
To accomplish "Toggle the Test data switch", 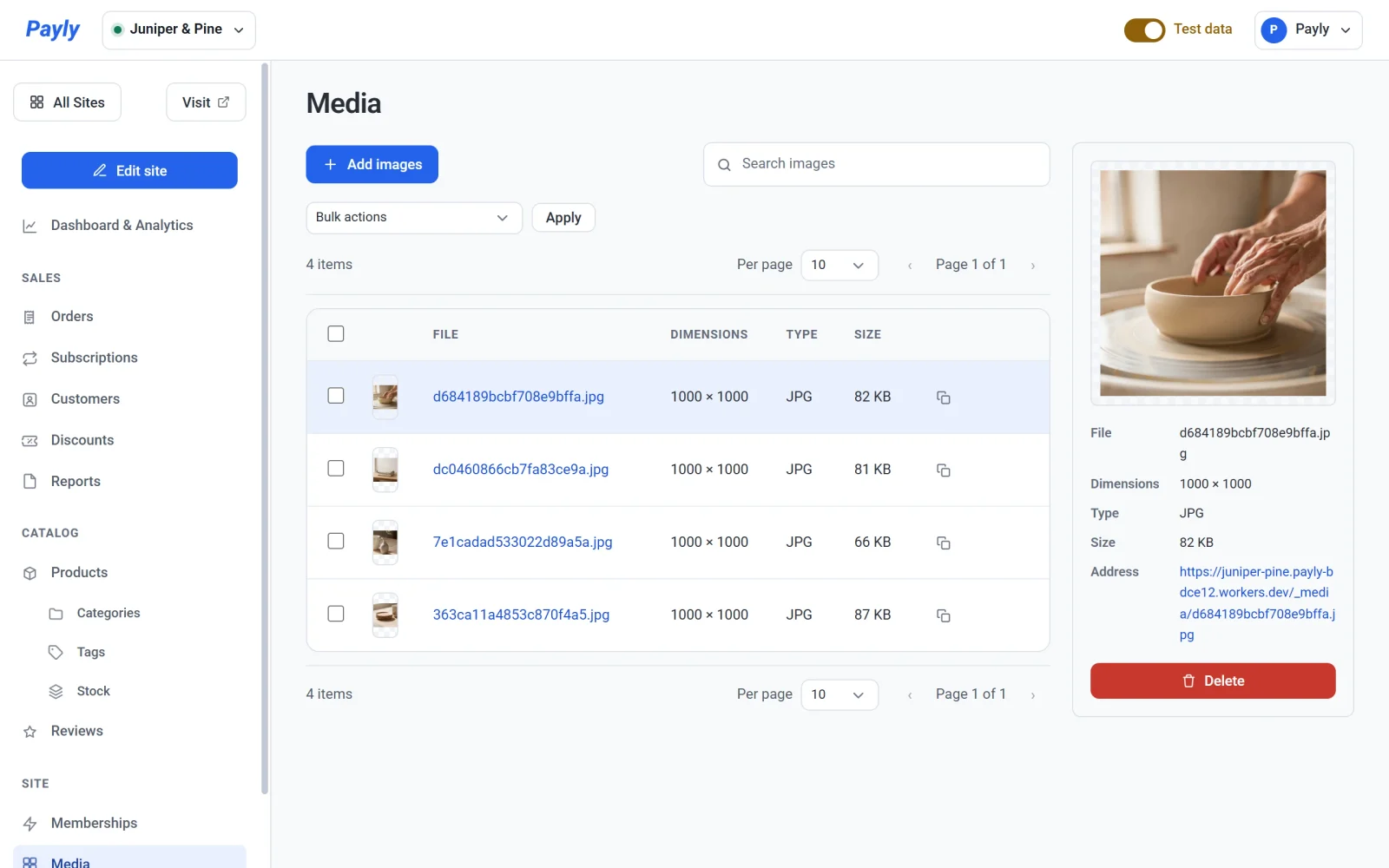I will point(1144,30).
